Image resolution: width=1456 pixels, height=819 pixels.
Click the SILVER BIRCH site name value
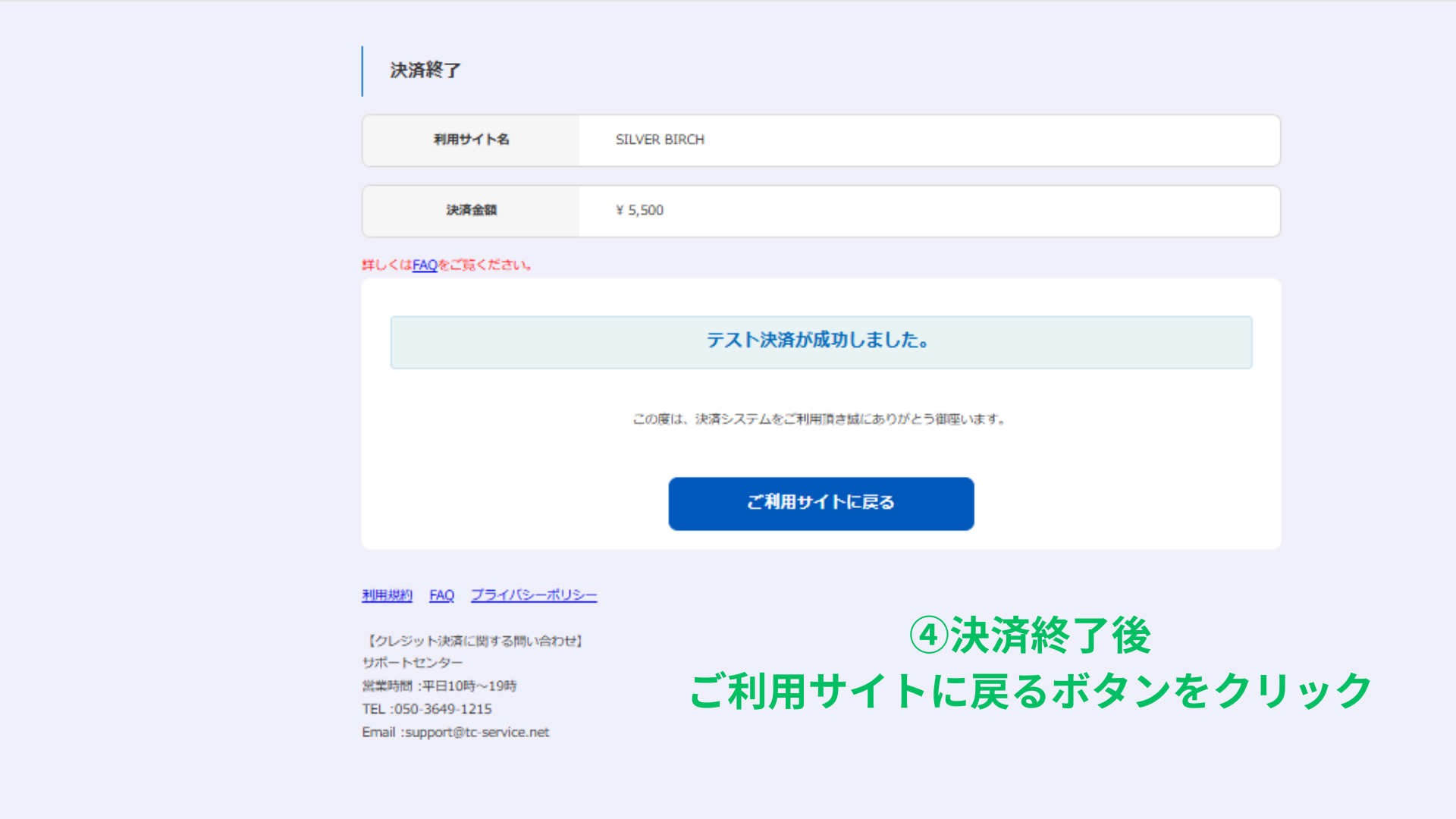[x=659, y=140]
